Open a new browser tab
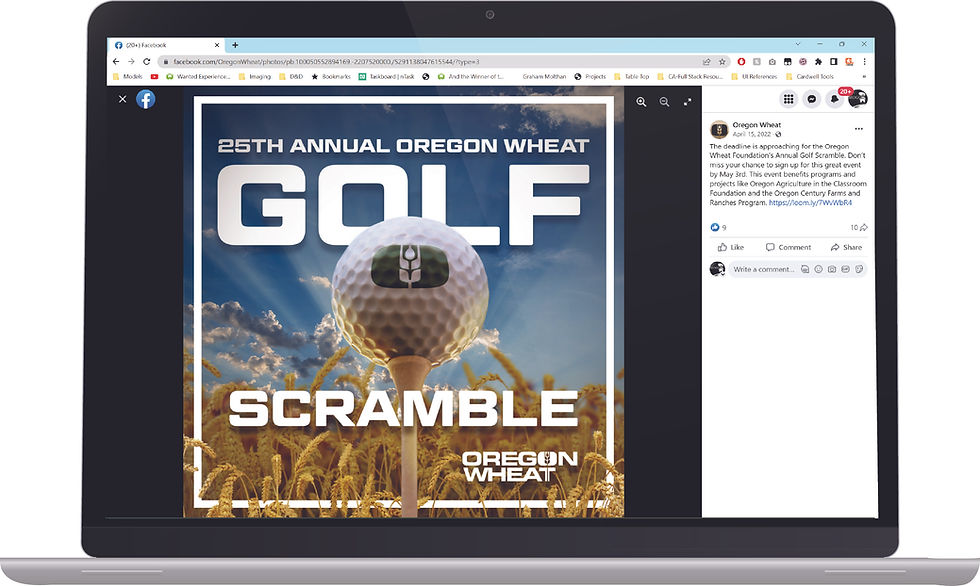 tap(235, 45)
